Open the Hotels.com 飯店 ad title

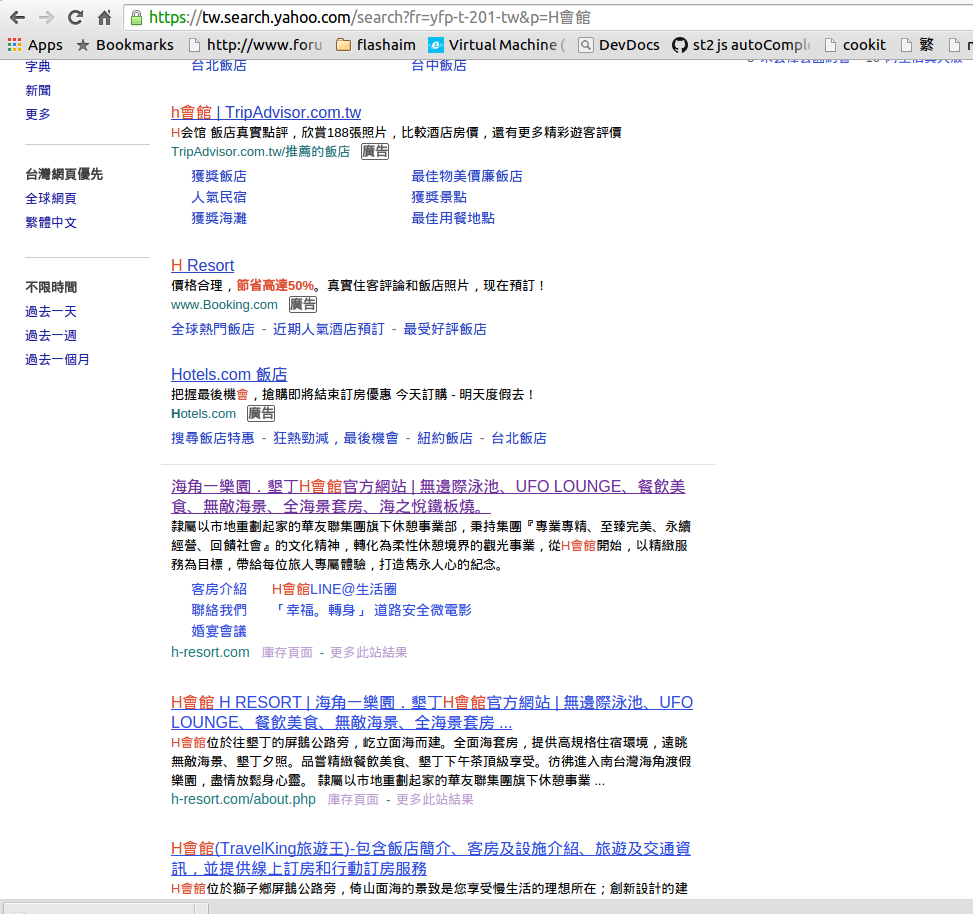(229, 375)
